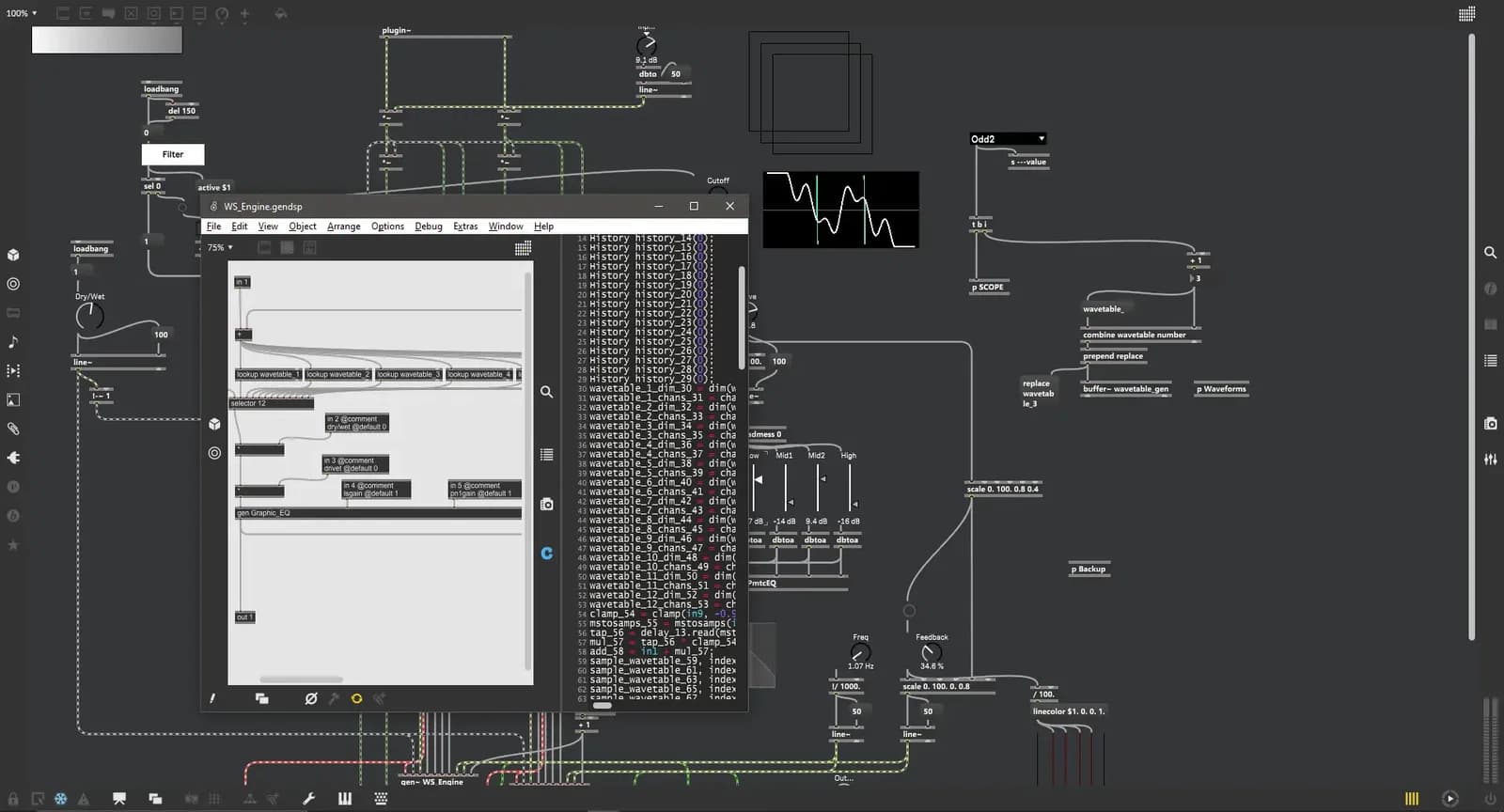Select the "prepend replace" object

1114,356
